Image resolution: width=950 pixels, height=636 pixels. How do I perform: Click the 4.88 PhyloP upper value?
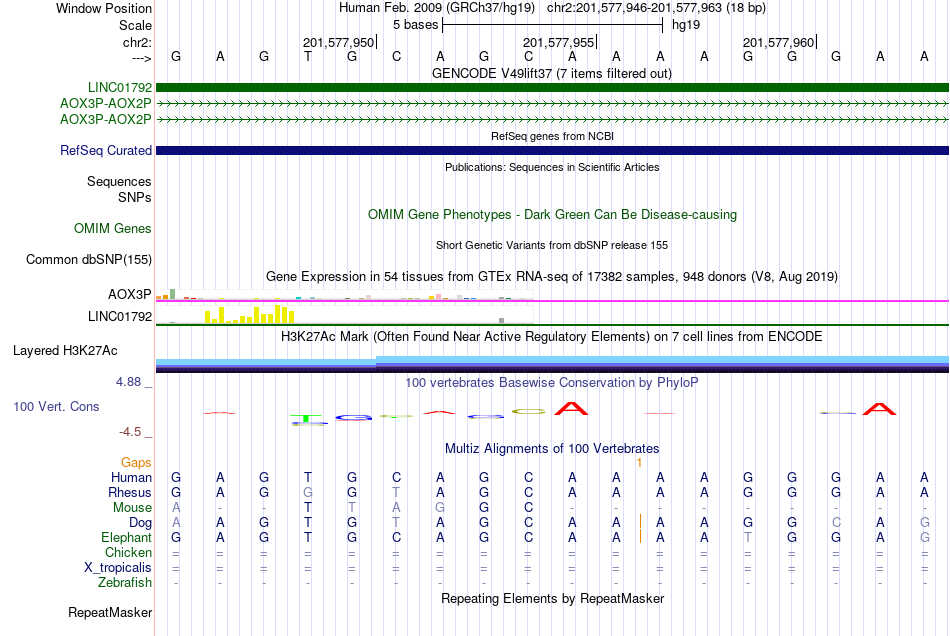(128, 382)
